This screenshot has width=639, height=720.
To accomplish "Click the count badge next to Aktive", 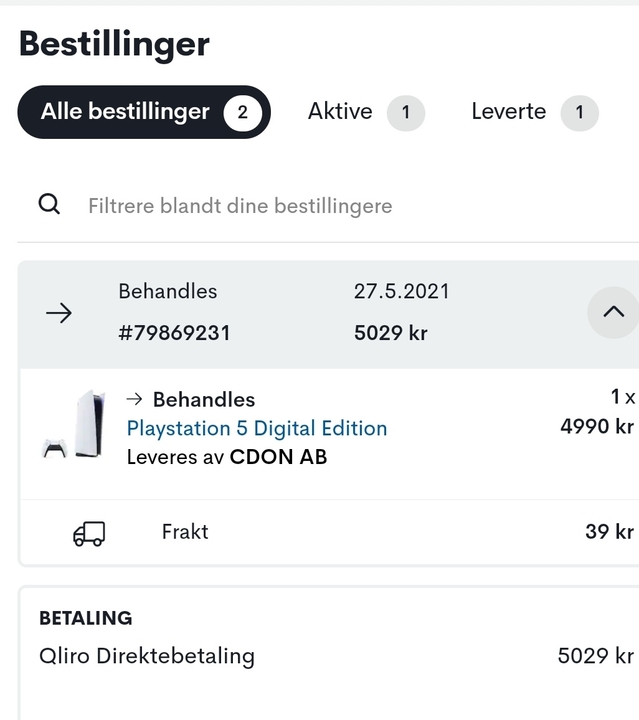I will click(x=405, y=112).
